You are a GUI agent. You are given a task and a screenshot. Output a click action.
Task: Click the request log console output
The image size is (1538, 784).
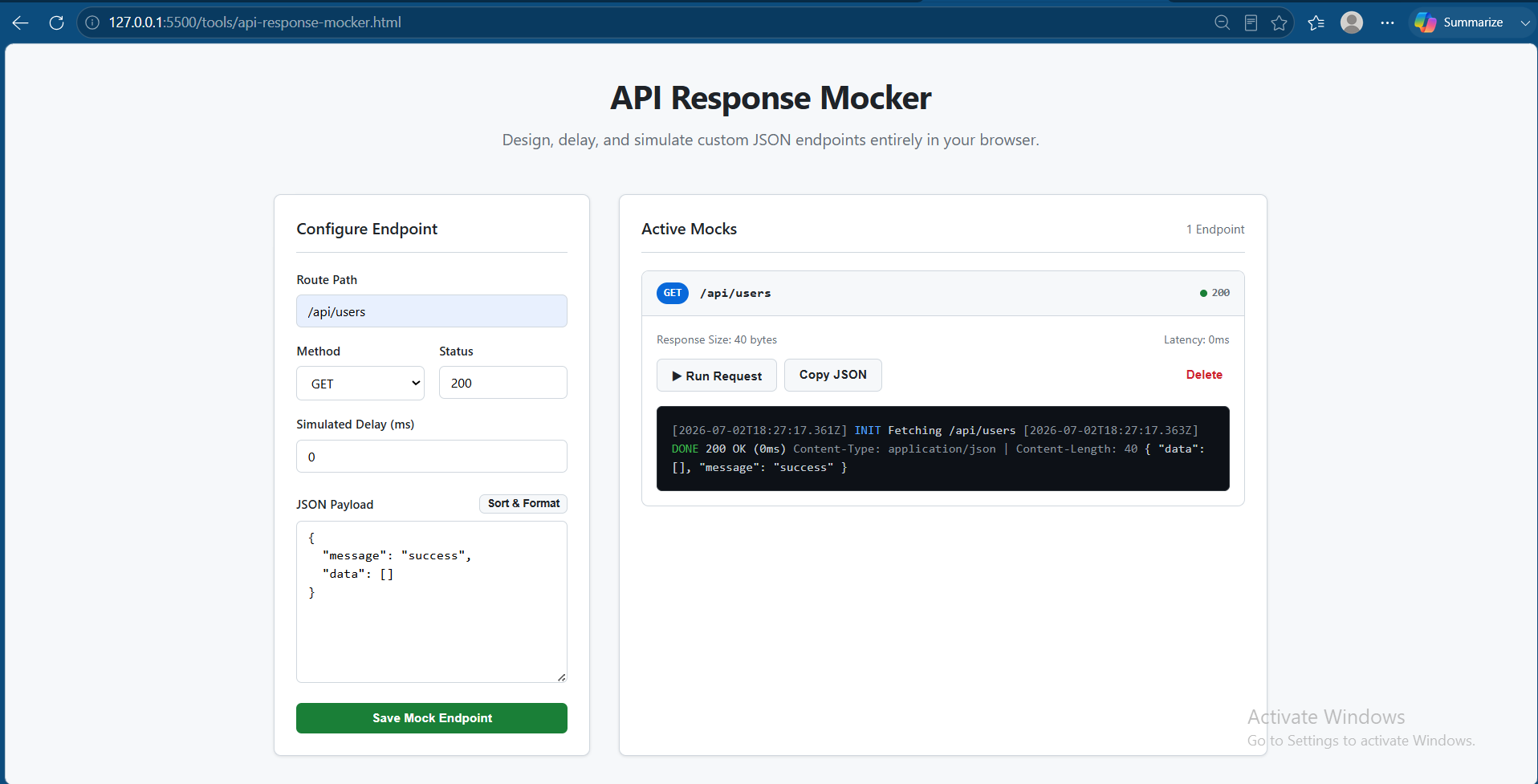943,449
